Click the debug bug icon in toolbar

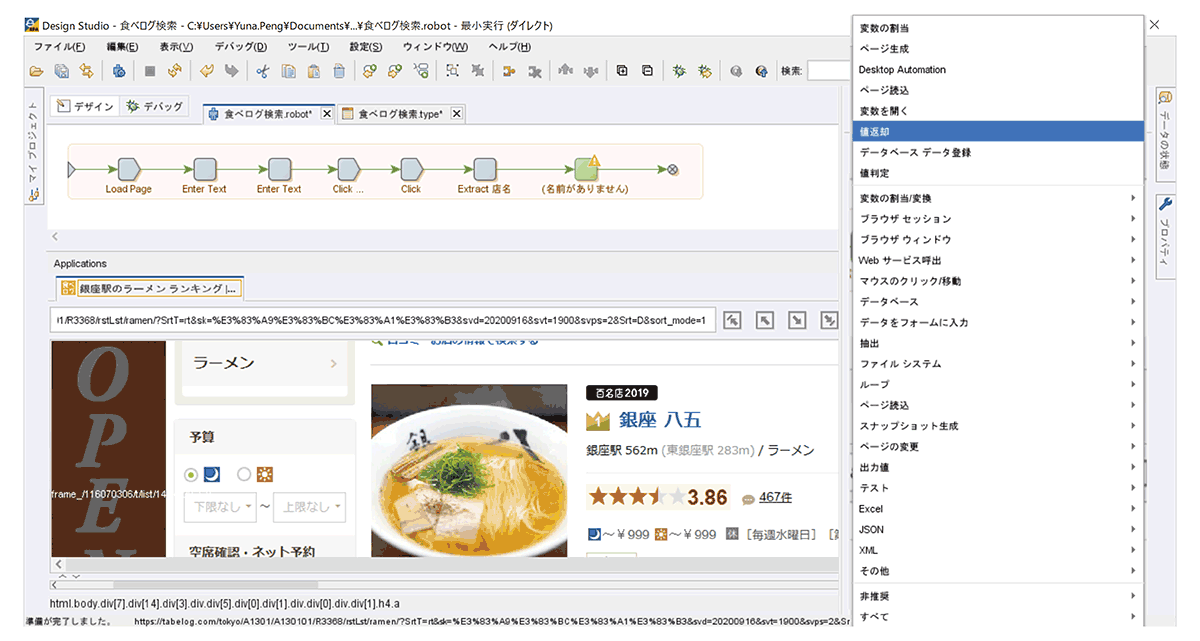[679, 71]
